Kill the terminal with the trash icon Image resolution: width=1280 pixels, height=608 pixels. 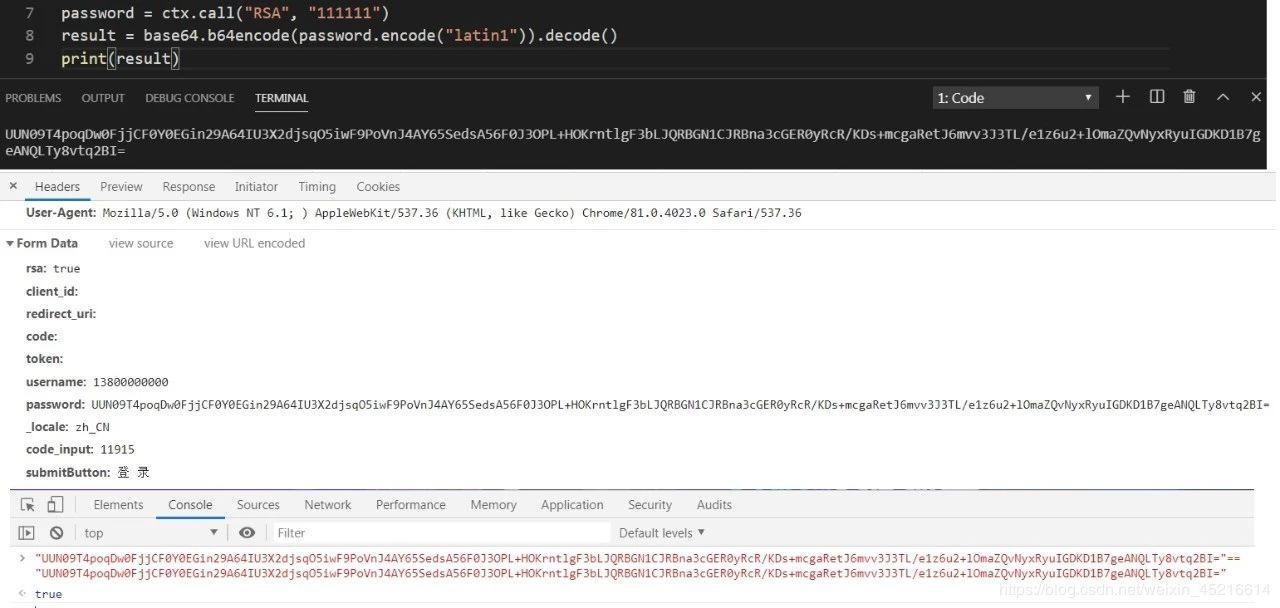1189,97
